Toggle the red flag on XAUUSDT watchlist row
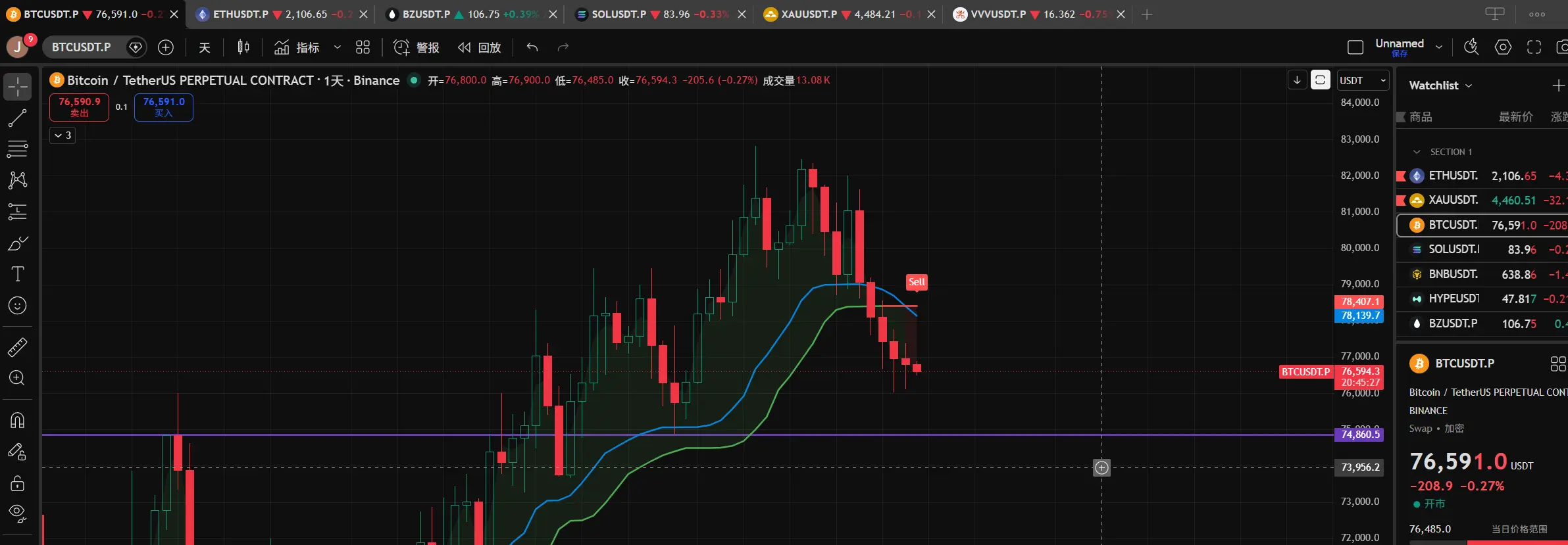The height and width of the screenshot is (545, 1568). [1401, 200]
